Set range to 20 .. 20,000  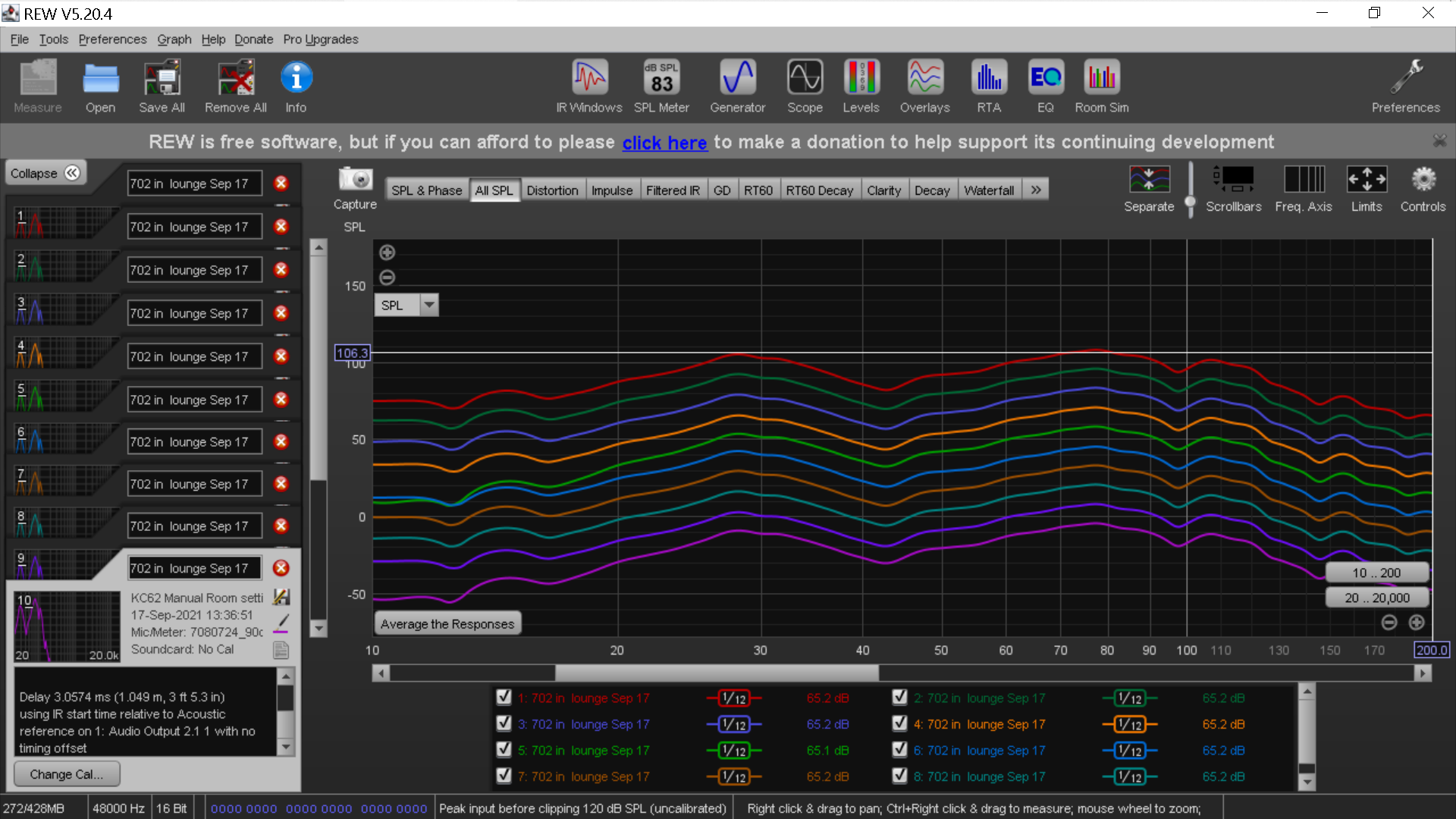(1376, 598)
